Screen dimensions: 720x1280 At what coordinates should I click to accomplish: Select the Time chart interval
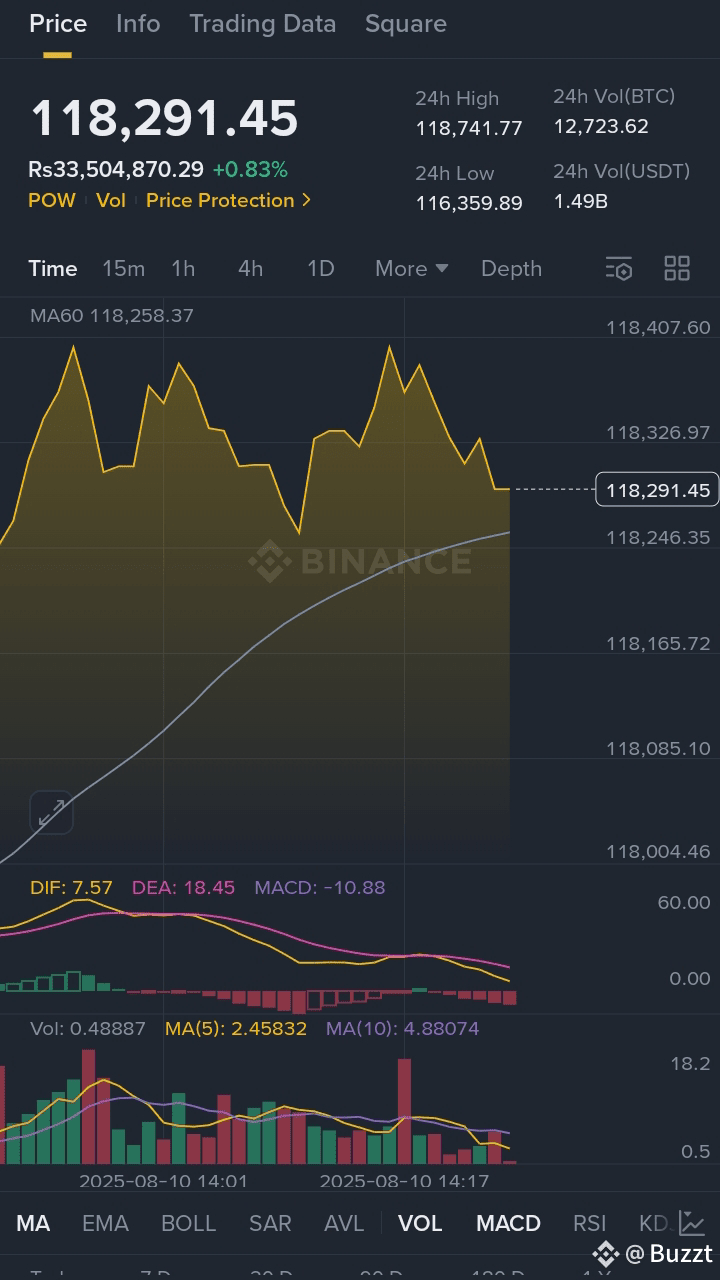(53, 268)
